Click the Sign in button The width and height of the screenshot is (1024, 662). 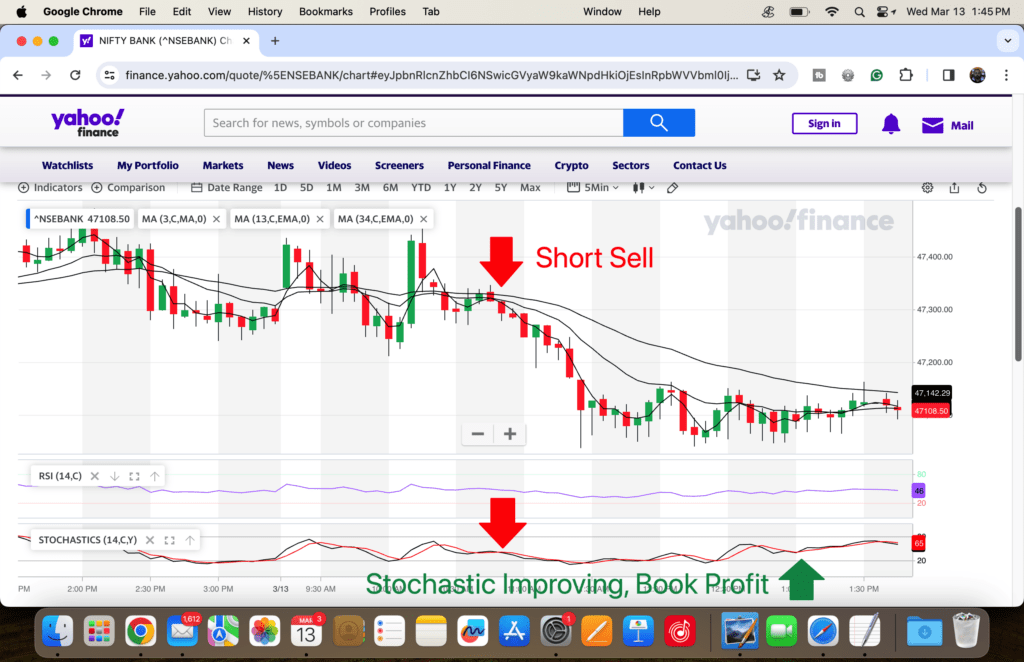824,123
